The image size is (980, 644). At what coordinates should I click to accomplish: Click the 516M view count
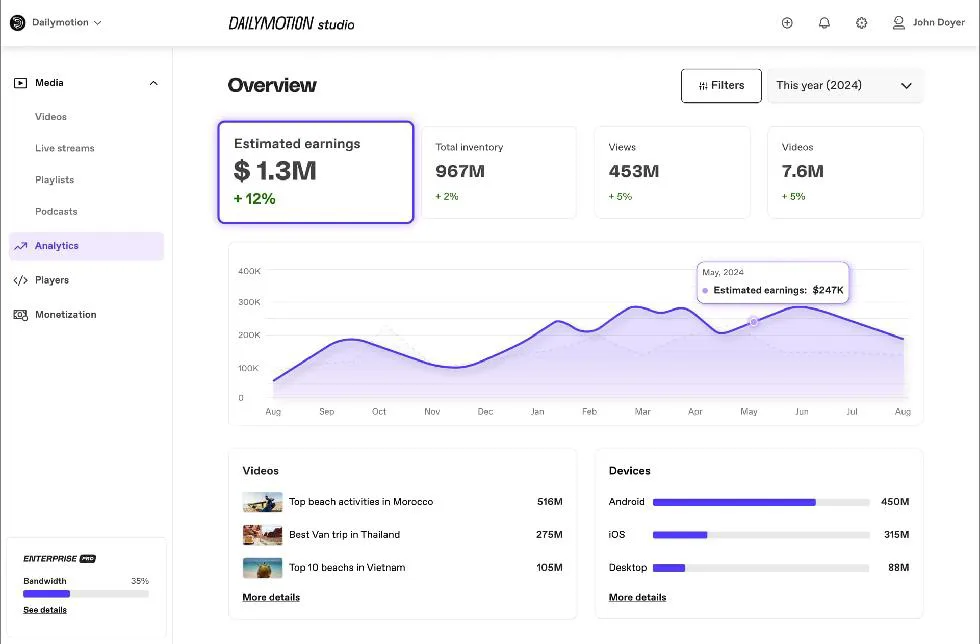(550, 502)
